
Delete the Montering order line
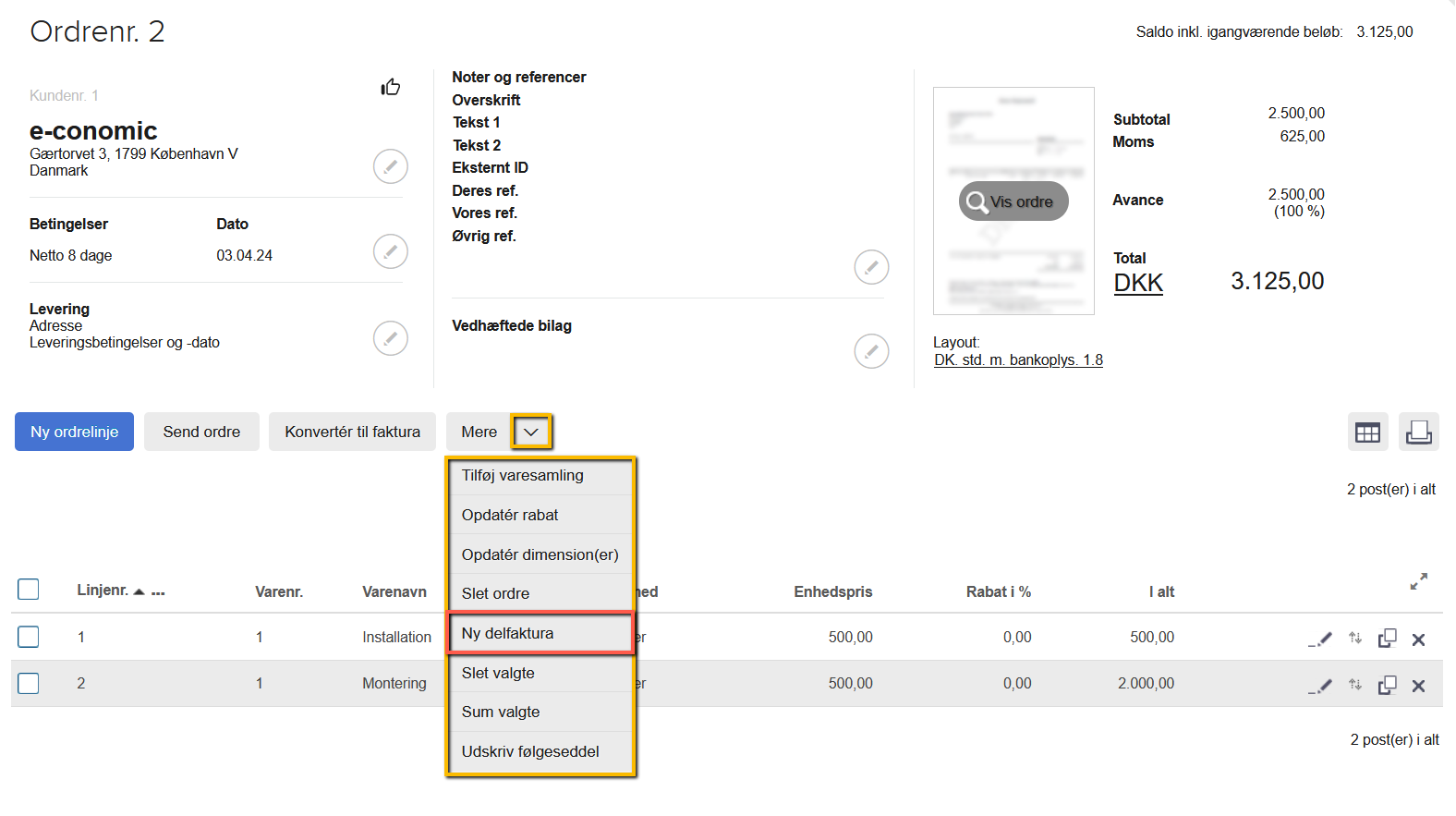point(1418,686)
